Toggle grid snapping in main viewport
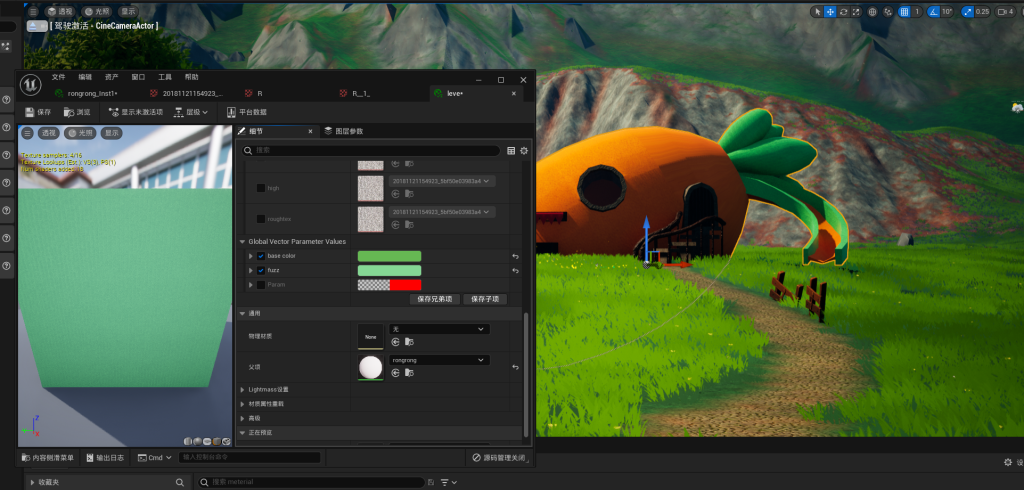 904,12
